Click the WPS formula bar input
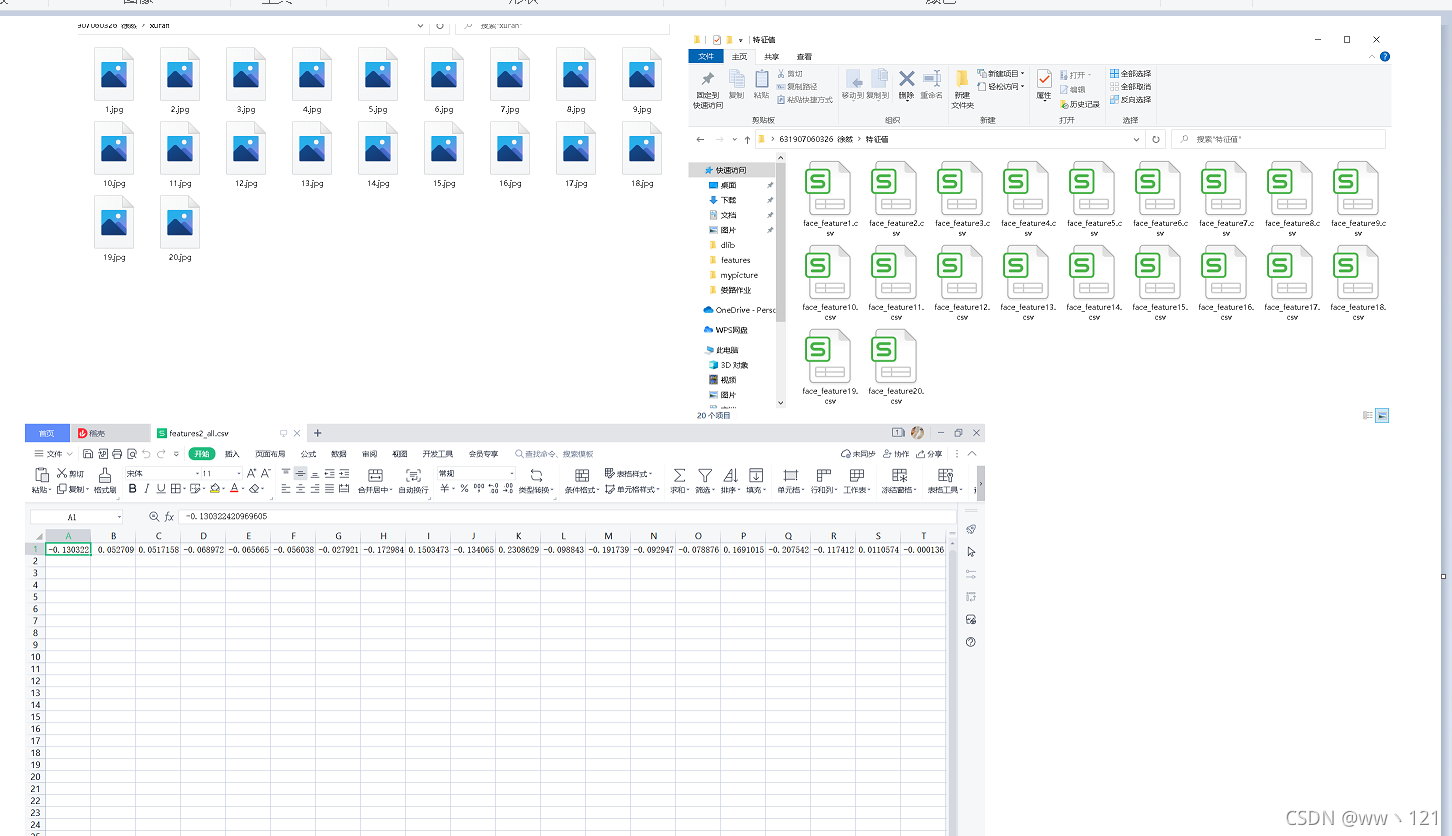Viewport: 1452px width, 836px height. (x=570, y=517)
